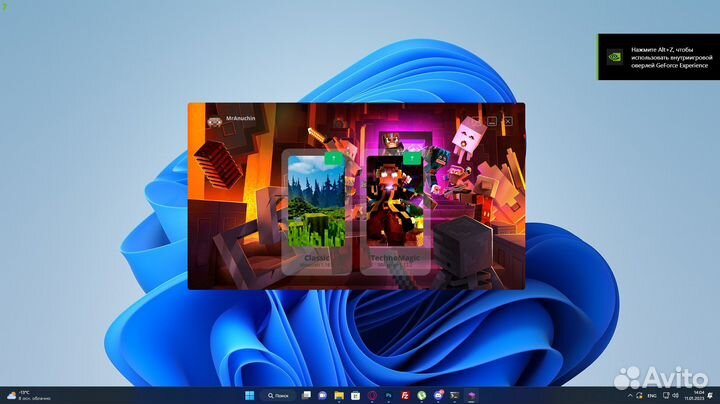
Task: Click the MrAnuchin username label
Action: click(x=241, y=118)
